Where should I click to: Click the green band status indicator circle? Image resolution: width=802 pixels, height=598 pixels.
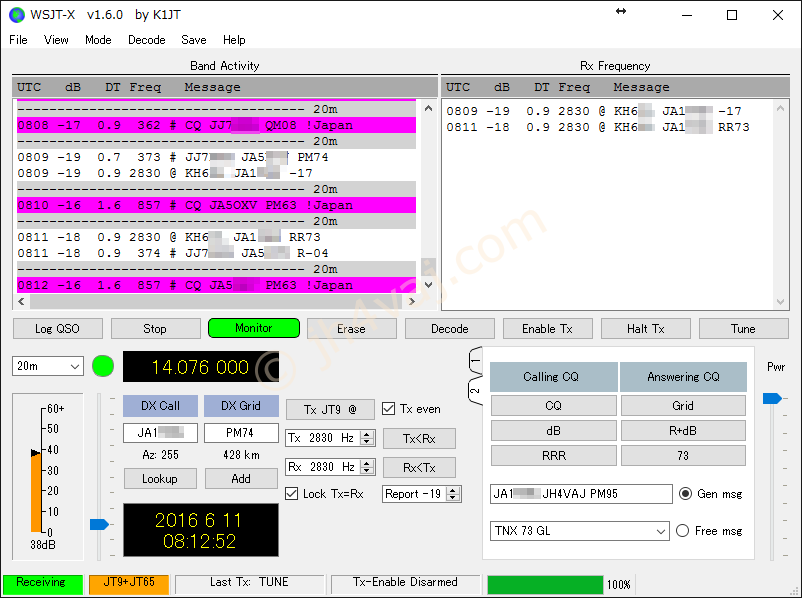(x=103, y=366)
